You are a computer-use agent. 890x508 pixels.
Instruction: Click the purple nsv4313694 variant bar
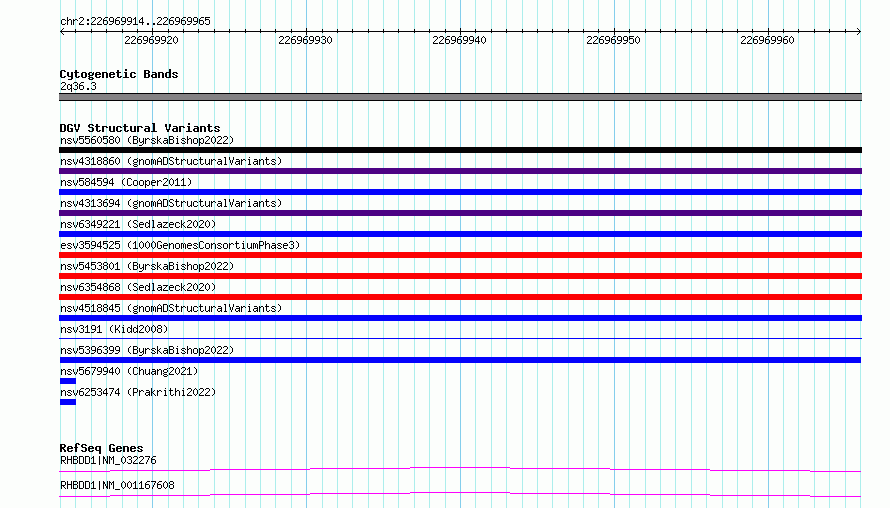tap(460, 213)
